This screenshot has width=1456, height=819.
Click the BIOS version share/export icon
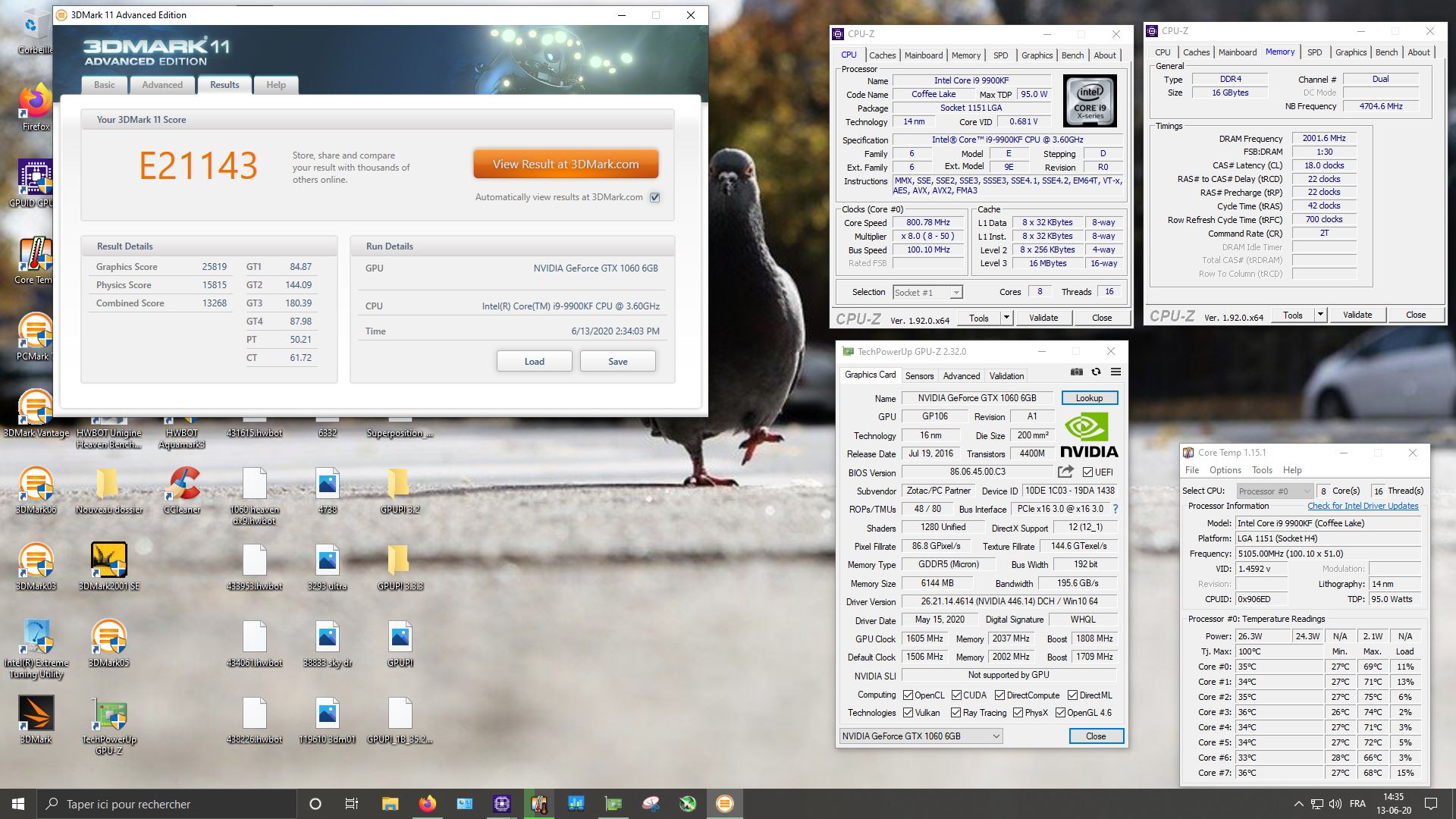(x=1065, y=472)
